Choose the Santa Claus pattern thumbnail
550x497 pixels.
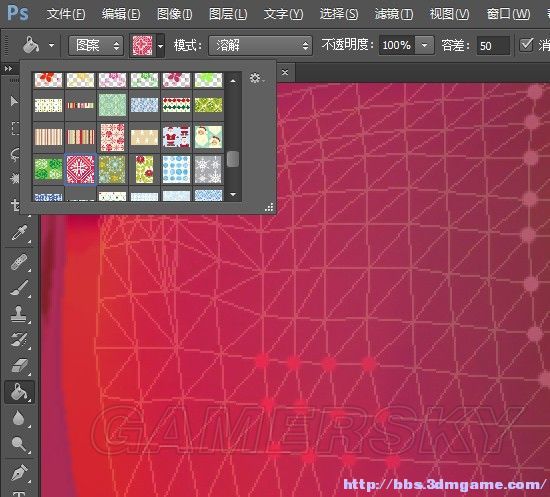(208, 137)
